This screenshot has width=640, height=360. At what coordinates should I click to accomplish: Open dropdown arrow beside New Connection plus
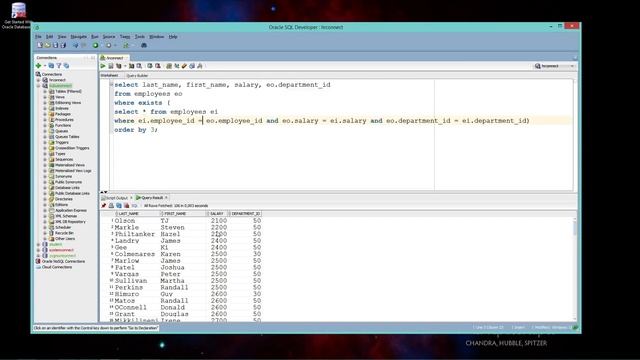point(44,66)
